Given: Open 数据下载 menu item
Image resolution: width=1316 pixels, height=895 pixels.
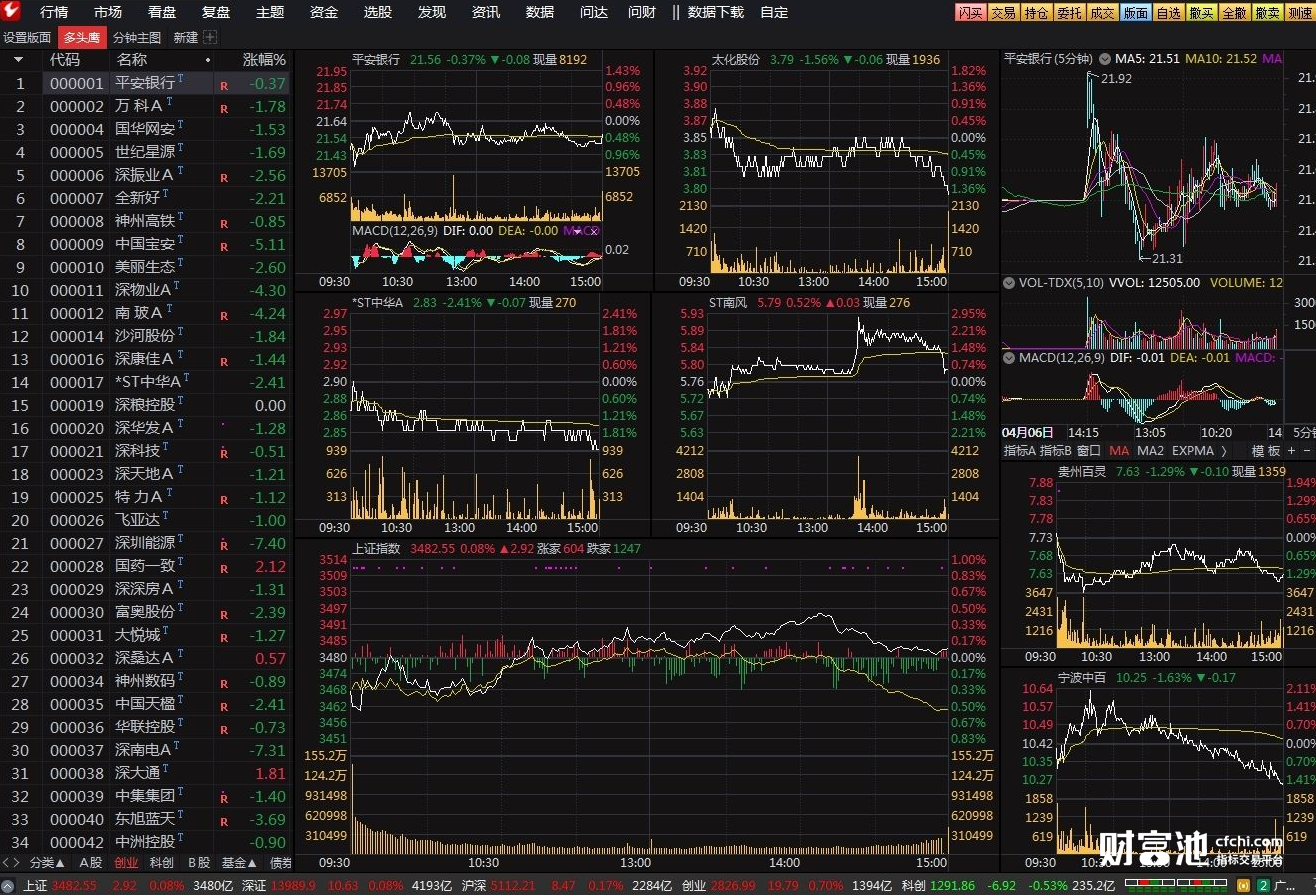Looking at the screenshot, I should [x=716, y=12].
